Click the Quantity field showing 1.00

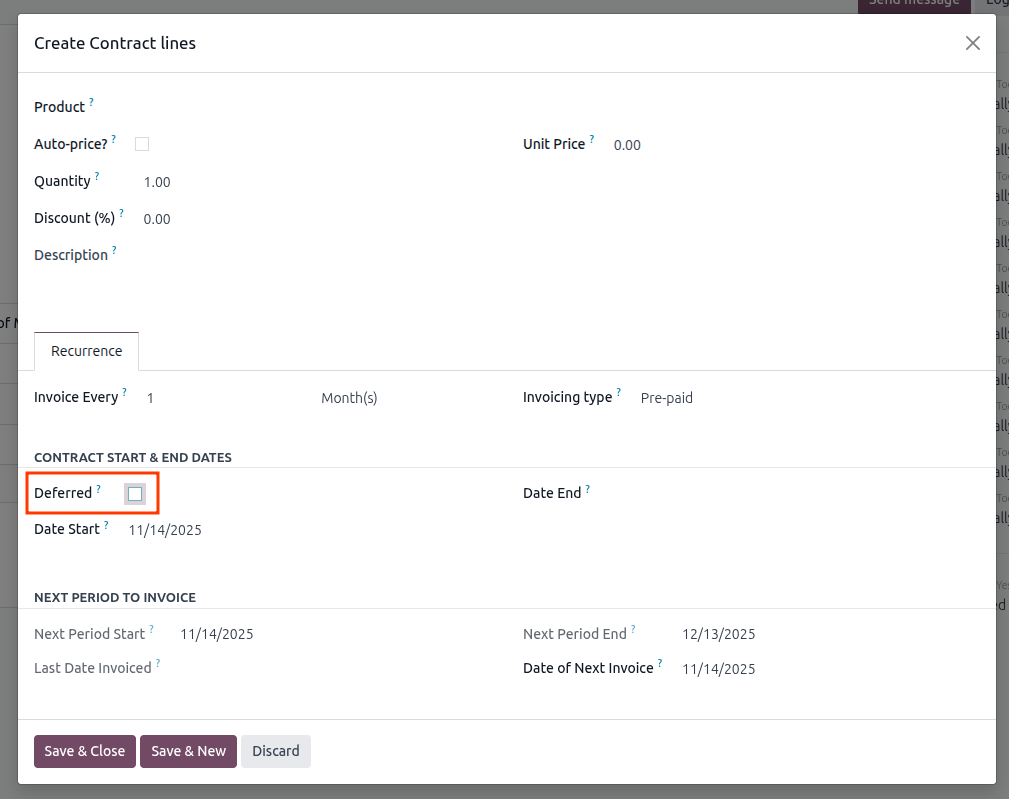point(315,182)
